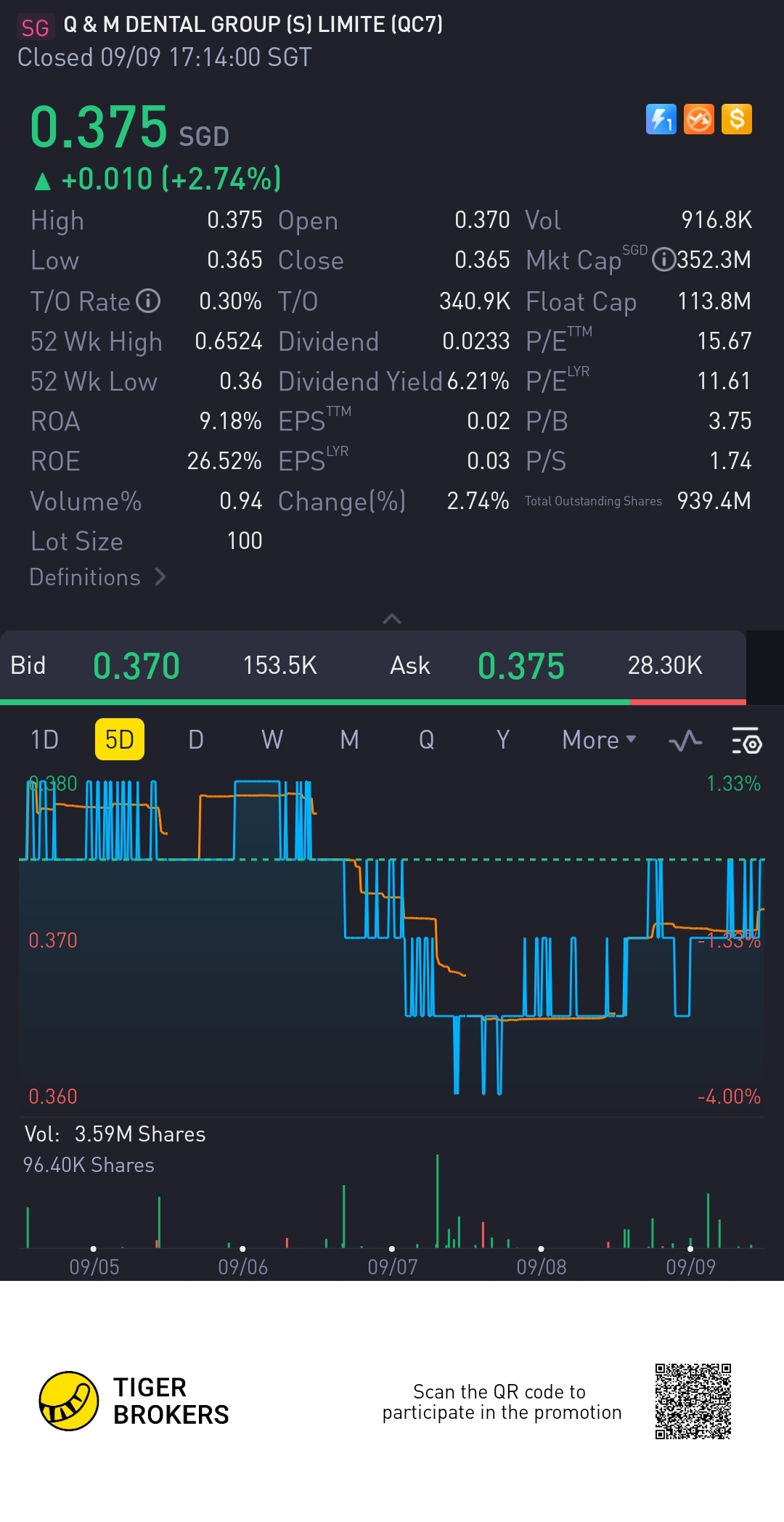Tap the orange circular chart icon
The width and height of the screenshot is (784, 1522).
click(699, 119)
